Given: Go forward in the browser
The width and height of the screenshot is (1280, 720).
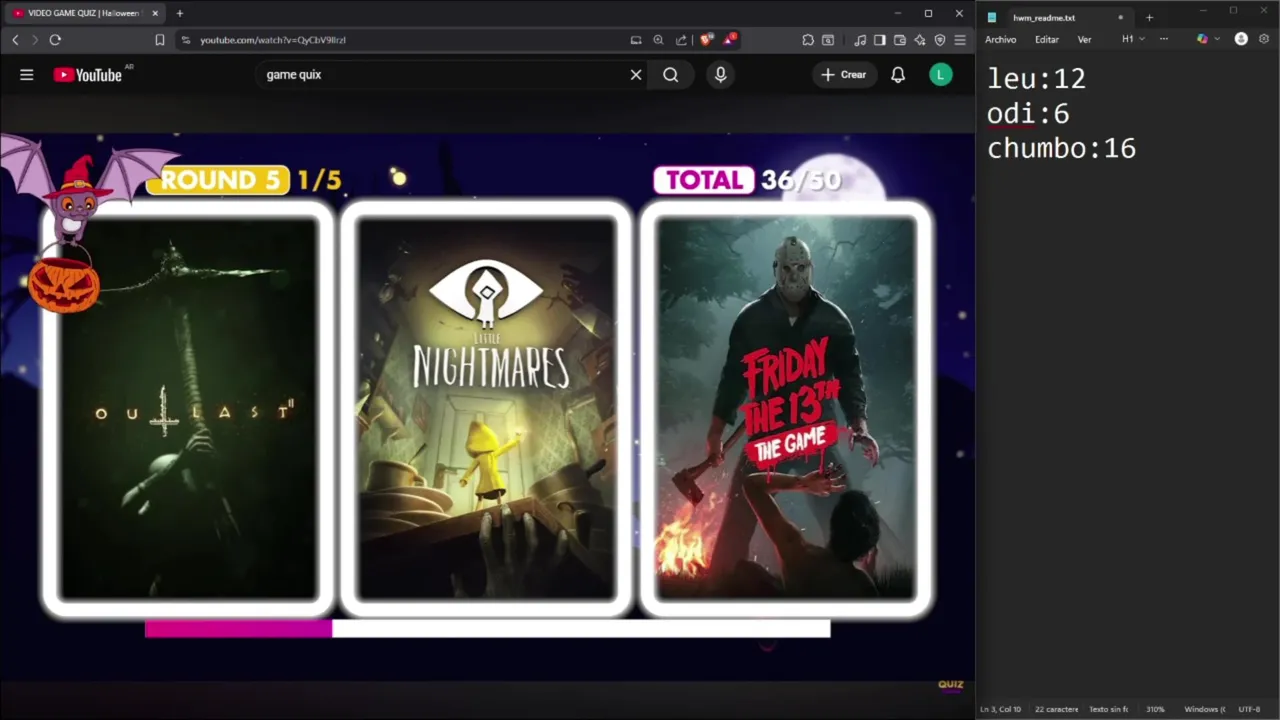Looking at the screenshot, I should pos(34,40).
